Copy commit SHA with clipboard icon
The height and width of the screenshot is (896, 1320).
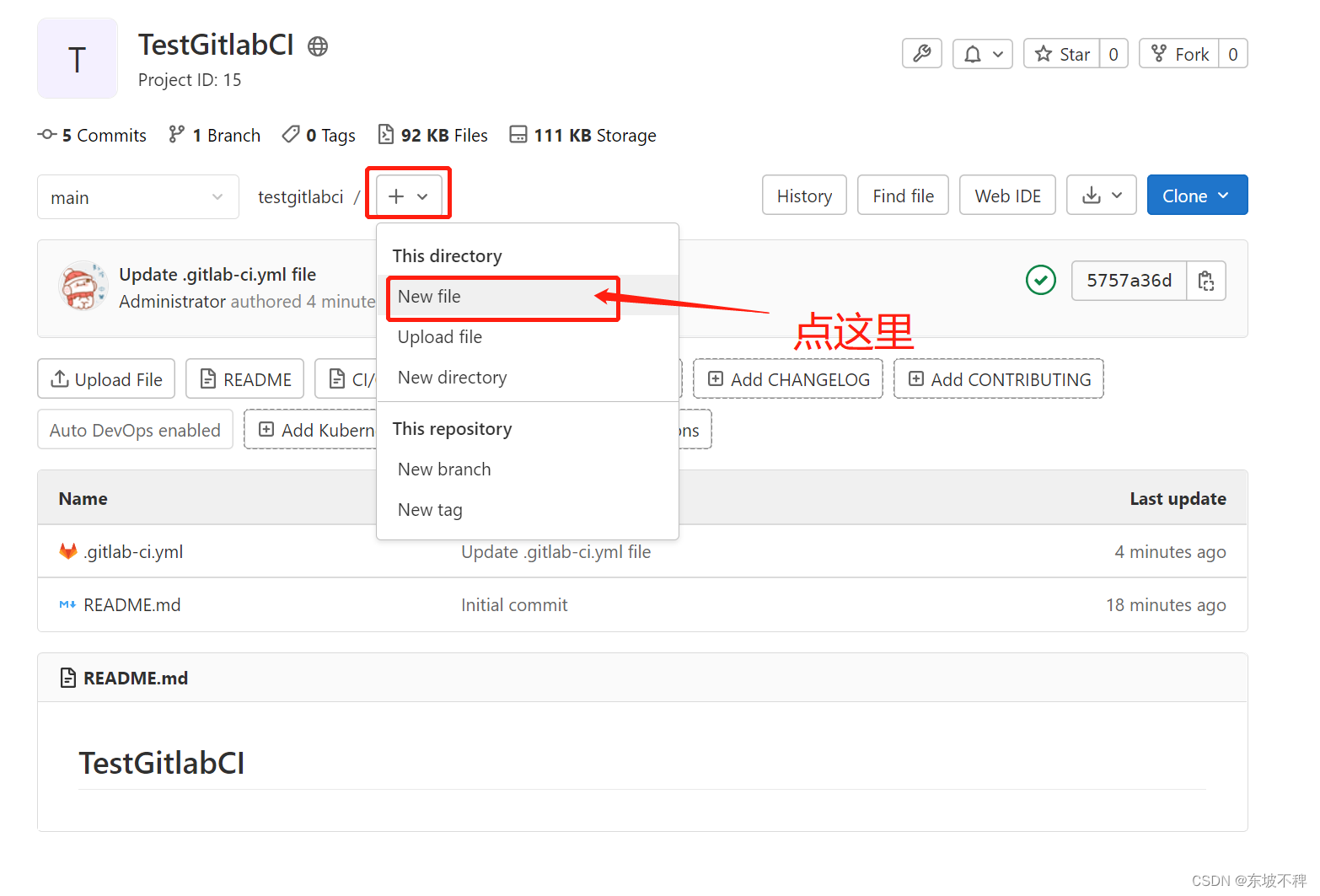pyautogui.click(x=1206, y=281)
